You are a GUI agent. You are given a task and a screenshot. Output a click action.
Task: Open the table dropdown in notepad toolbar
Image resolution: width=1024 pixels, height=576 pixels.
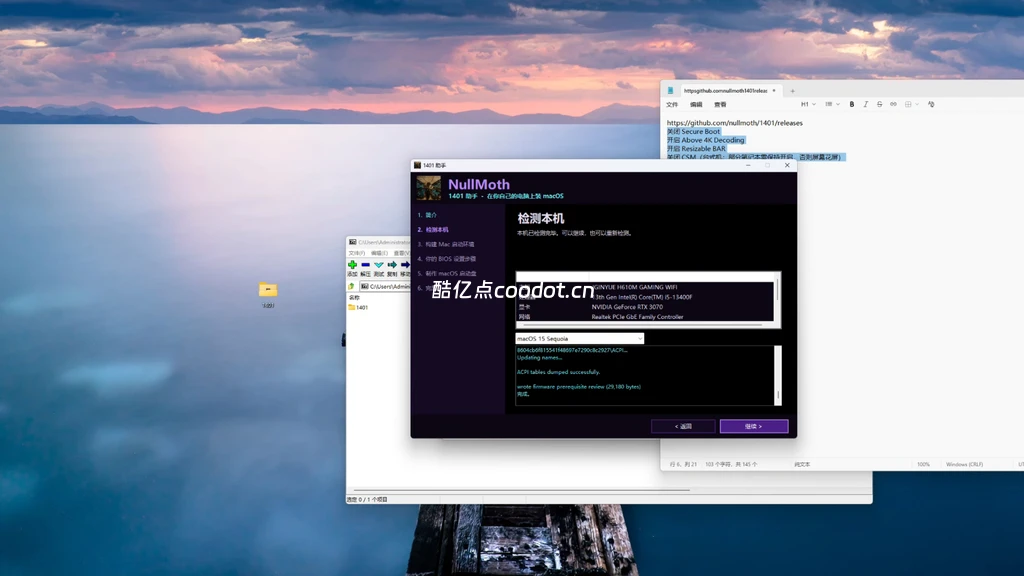click(911, 104)
